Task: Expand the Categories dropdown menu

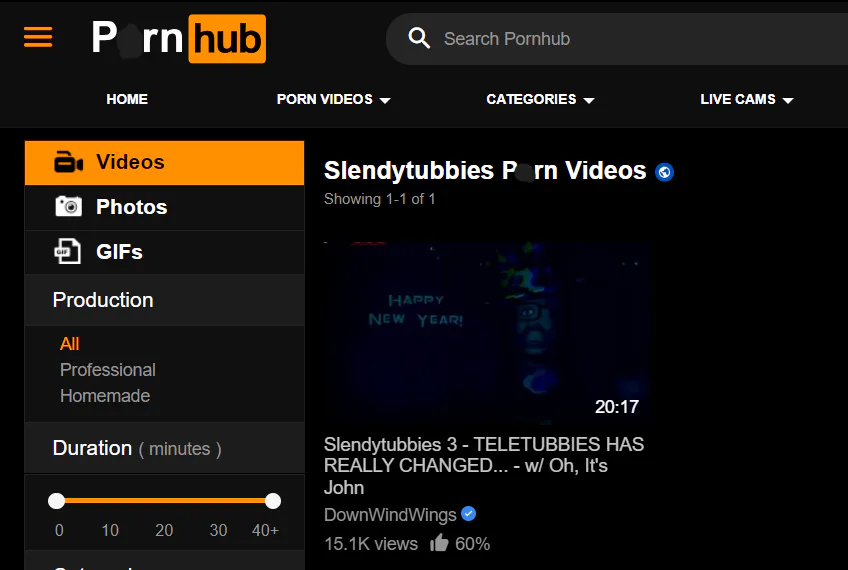Action: click(x=540, y=100)
